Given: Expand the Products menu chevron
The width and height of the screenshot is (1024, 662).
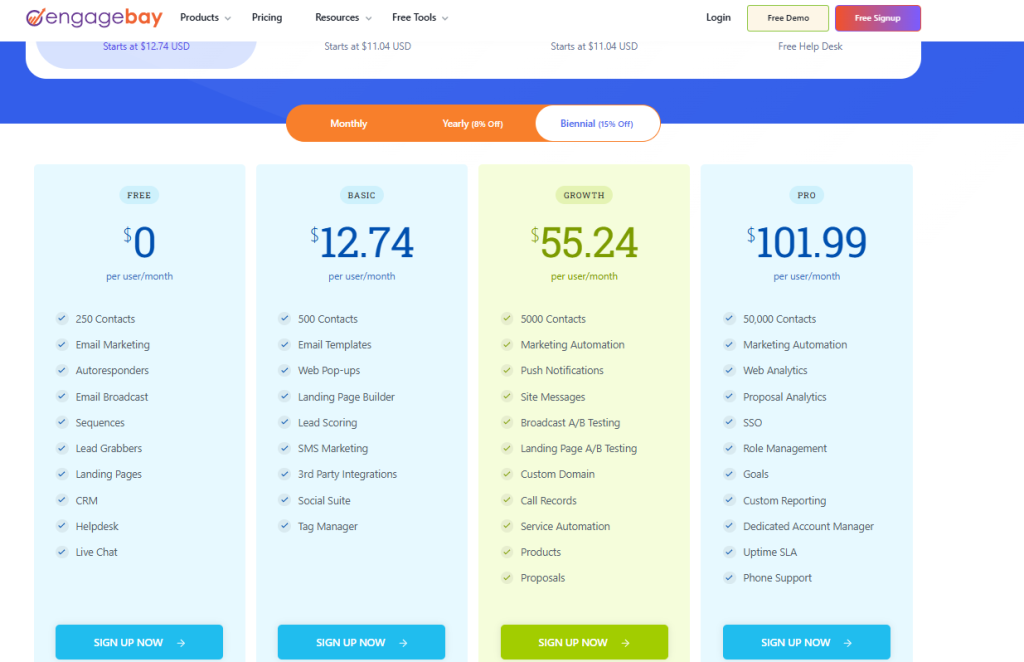Looking at the screenshot, I should tap(228, 18).
